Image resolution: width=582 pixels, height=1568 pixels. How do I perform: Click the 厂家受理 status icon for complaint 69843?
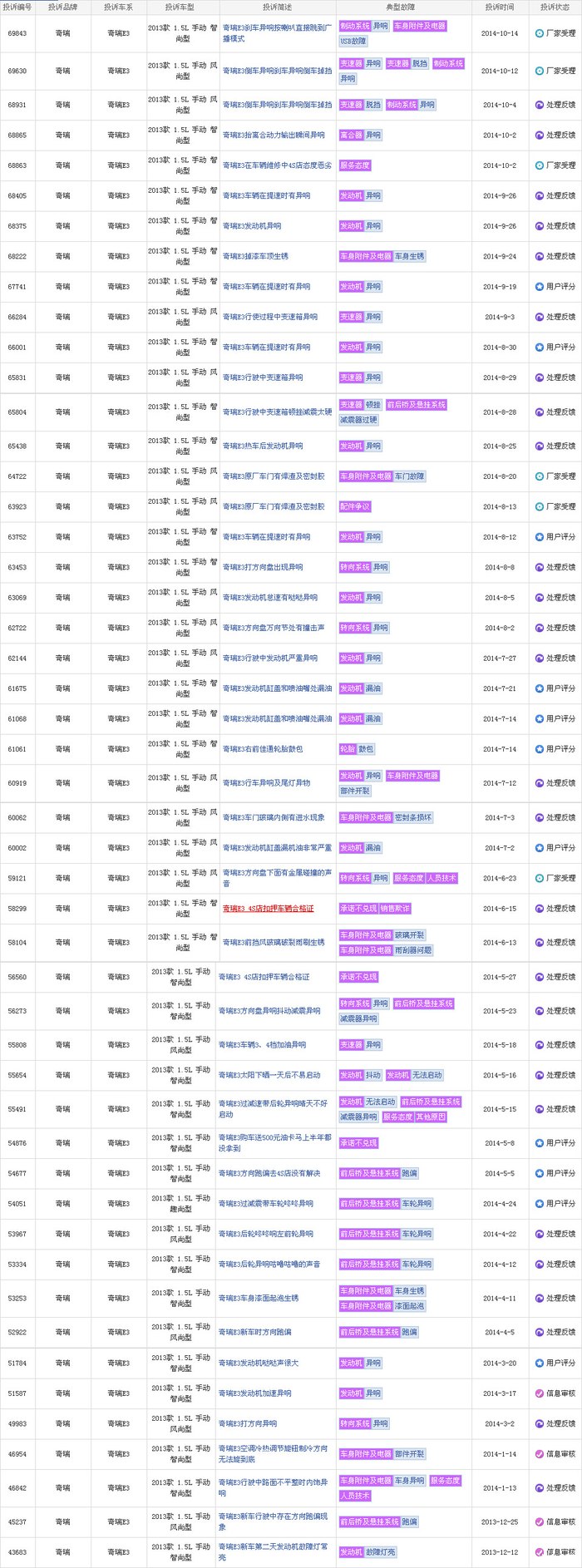tap(539, 34)
